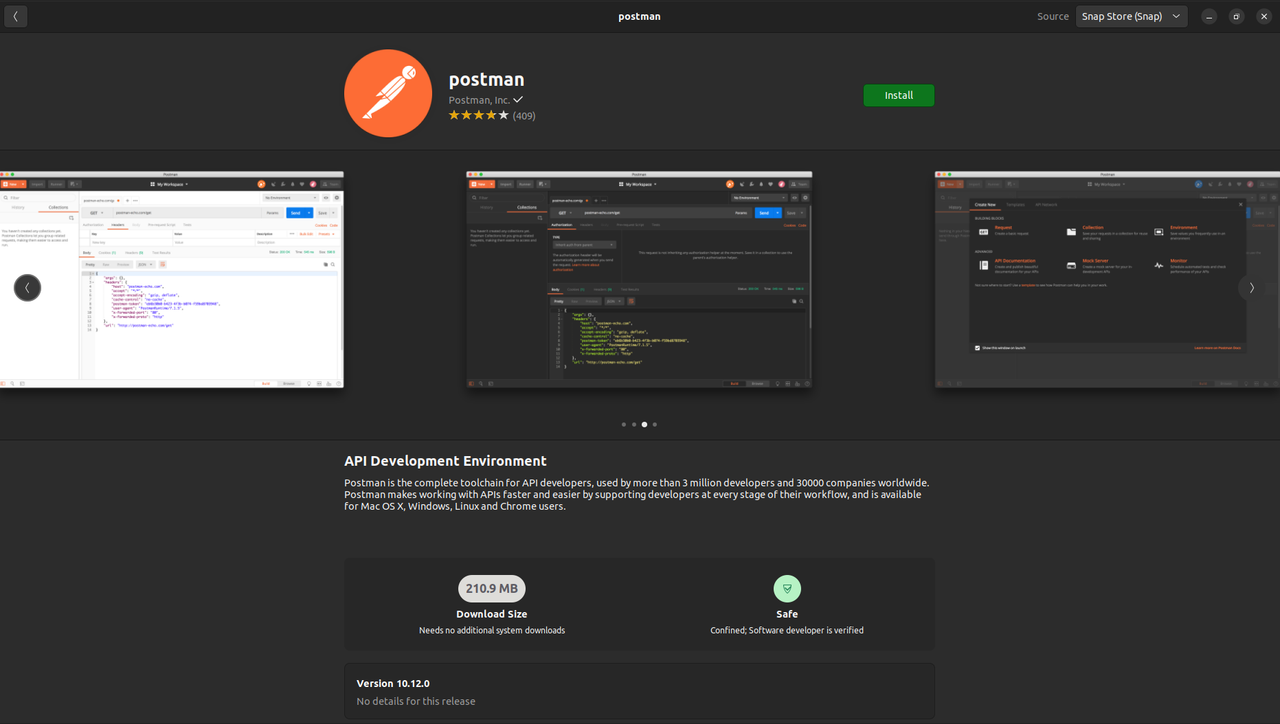Viewport: 1280px width, 724px height.
Task: Click the orange Postman app logo
Action: [387, 93]
